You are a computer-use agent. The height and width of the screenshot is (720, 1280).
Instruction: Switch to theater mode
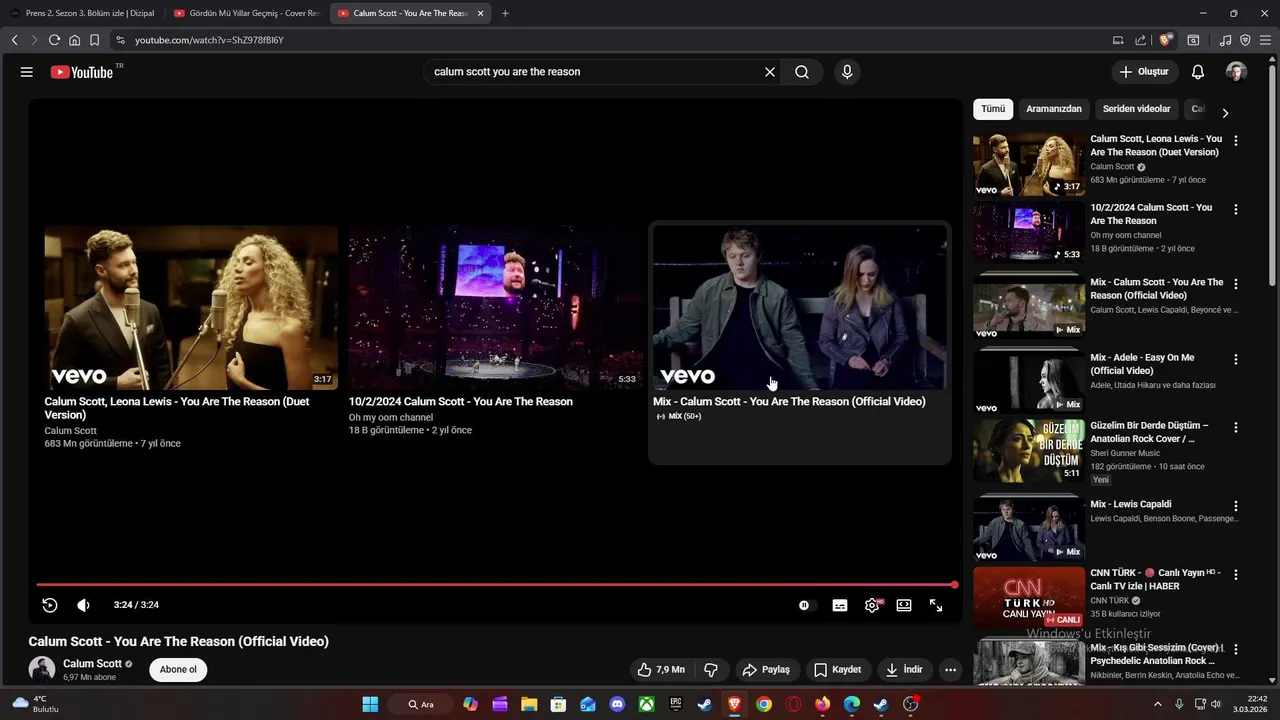pos(904,605)
